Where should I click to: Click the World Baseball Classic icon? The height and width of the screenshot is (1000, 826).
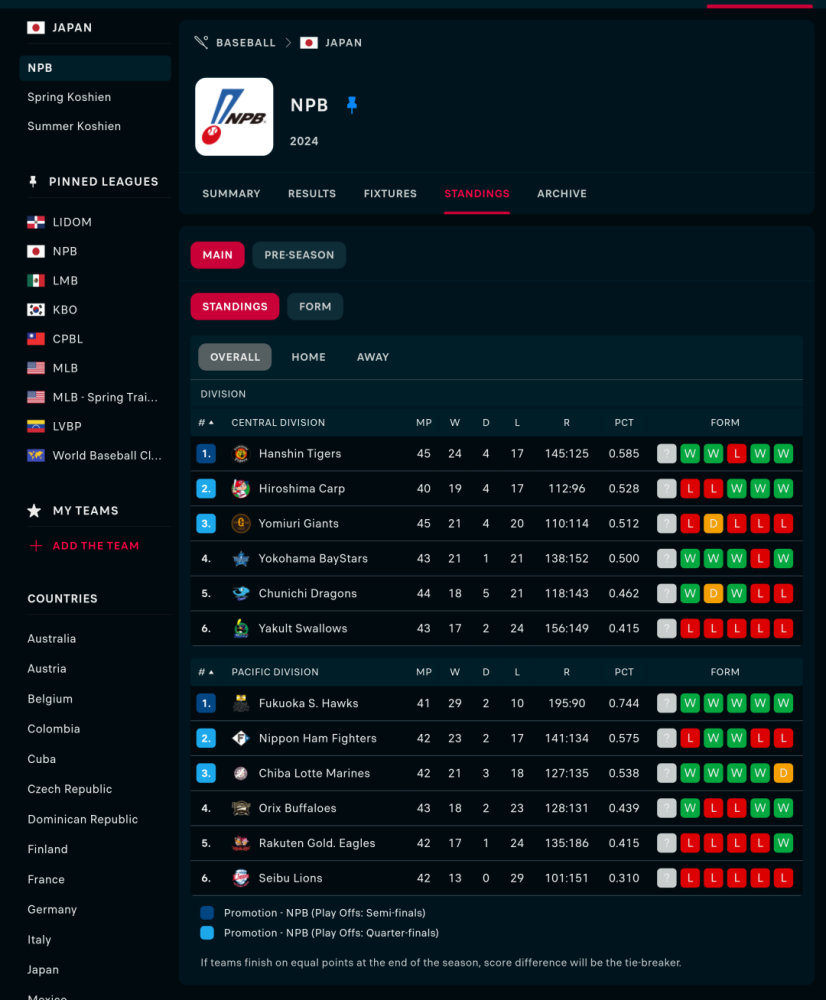(36, 455)
